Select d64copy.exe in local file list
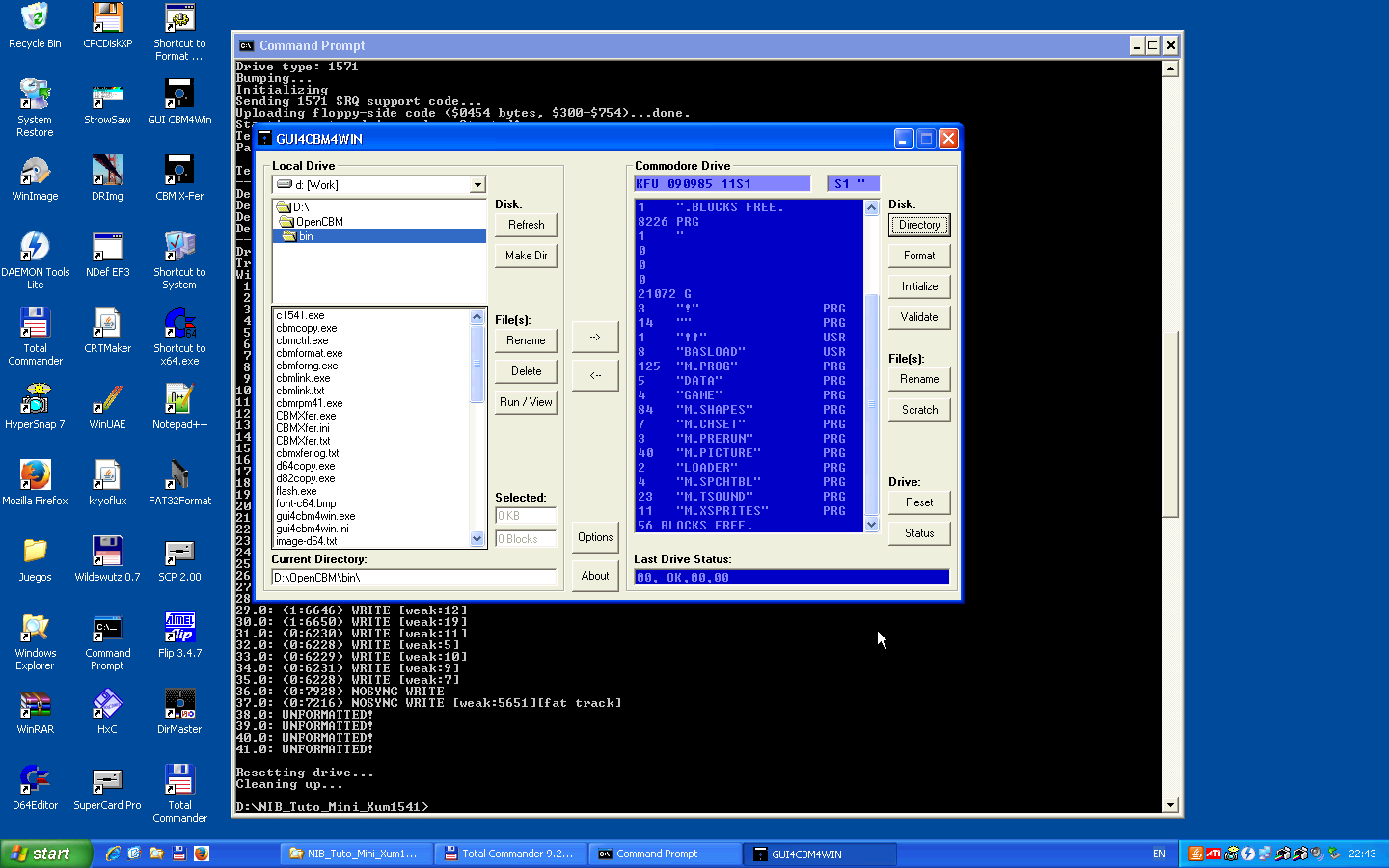Screen dimensions: 1389x868 tap(306, 466)
